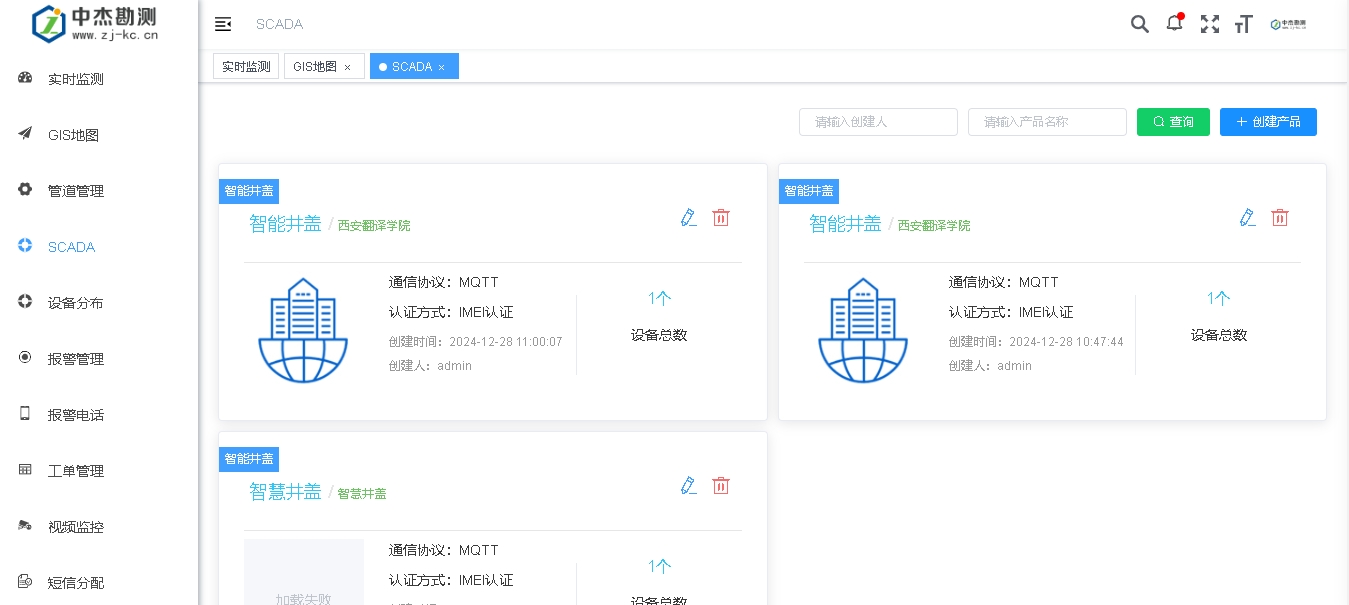This screenshot has width=1349, height=605.
Task: Open 管道管理 in the sidebar
Action: (76, 191)
